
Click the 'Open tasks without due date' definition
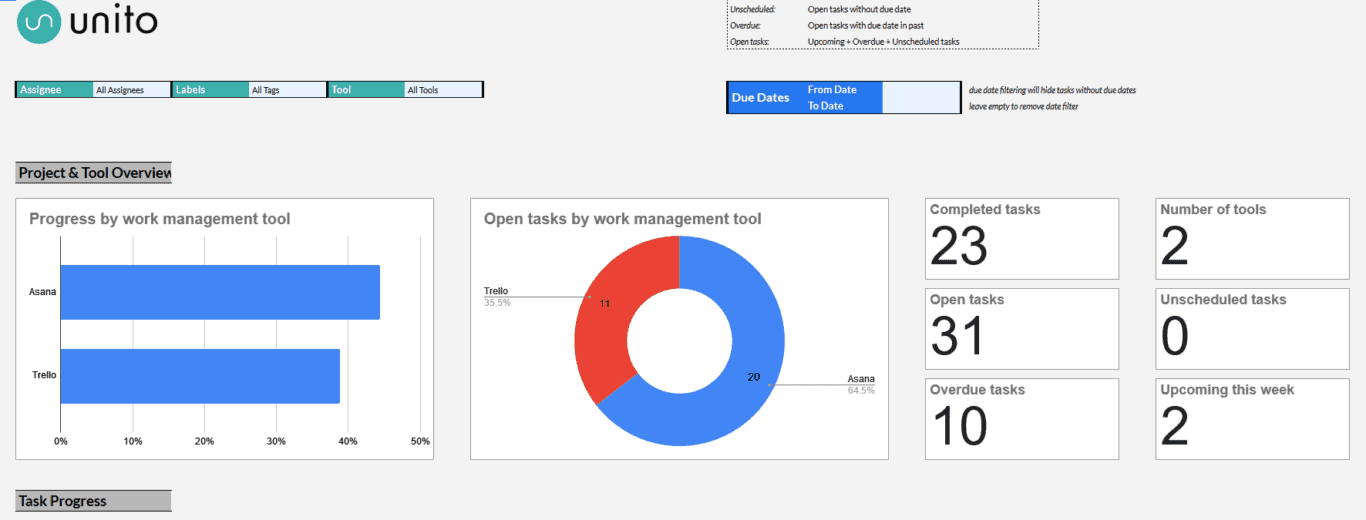tap(859, 9)
